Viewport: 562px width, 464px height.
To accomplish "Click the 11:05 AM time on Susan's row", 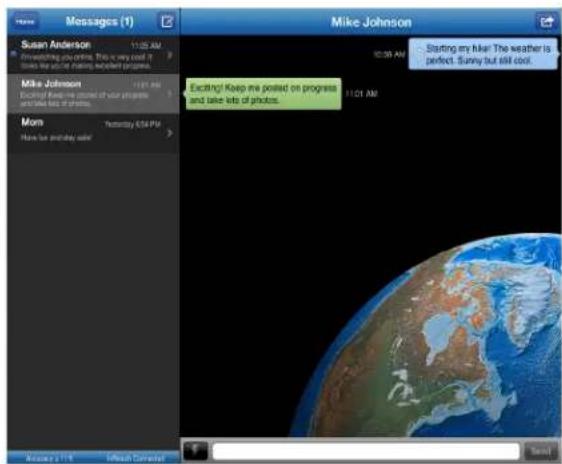I will tap(146, 46).
